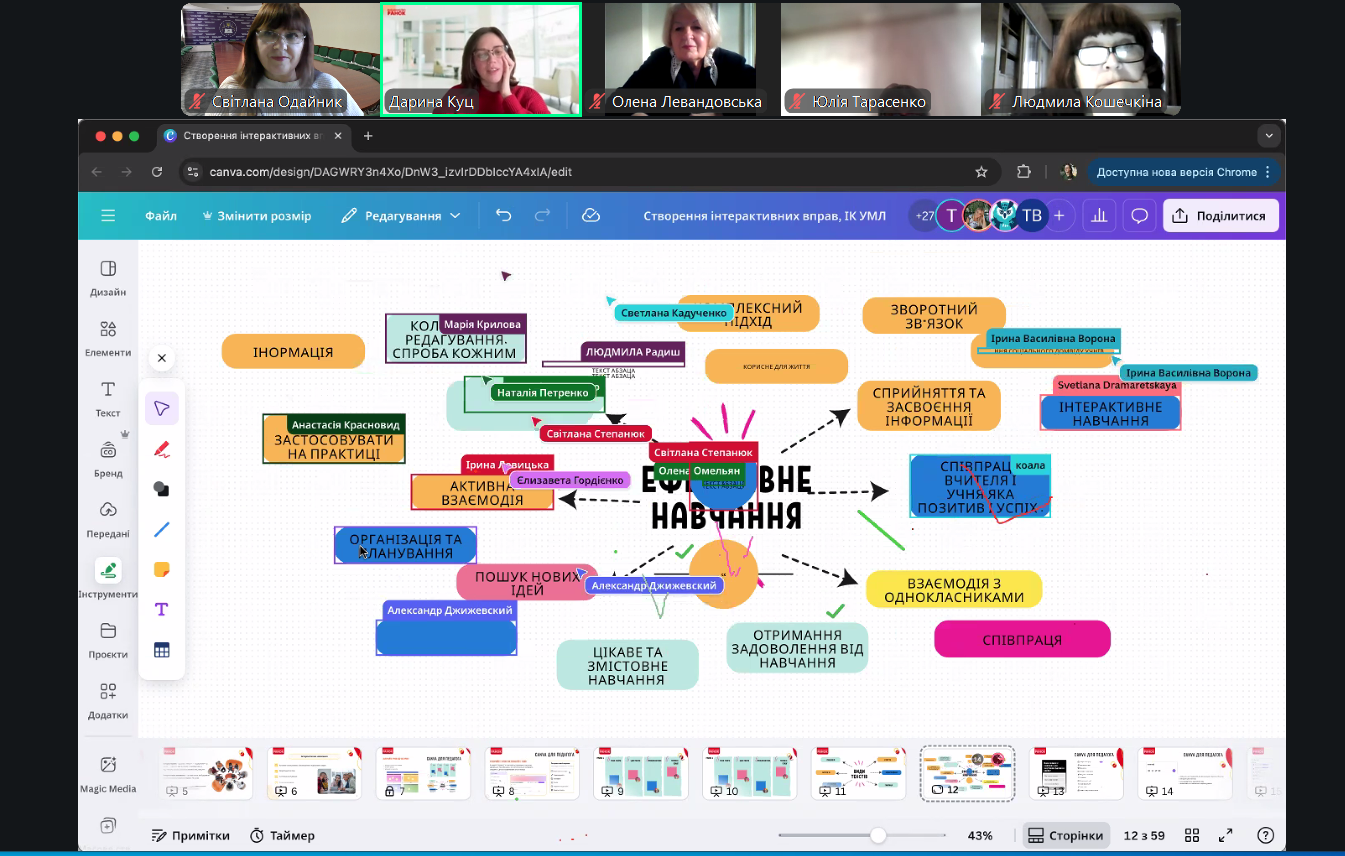This screenshot has width=1345, height=856.
Task: Open the Елементи panel
Action: (108, 338)
